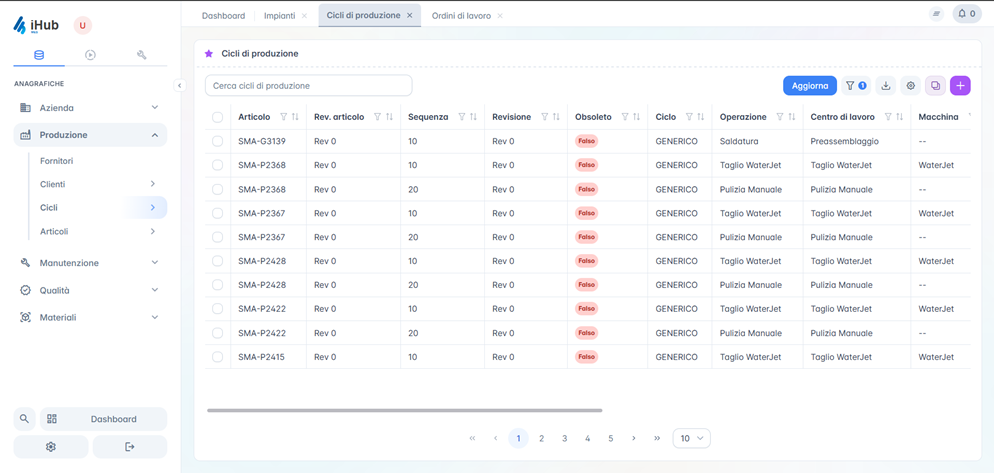
Task: Collapse the Produzione menu
Action: click(90, 135)
